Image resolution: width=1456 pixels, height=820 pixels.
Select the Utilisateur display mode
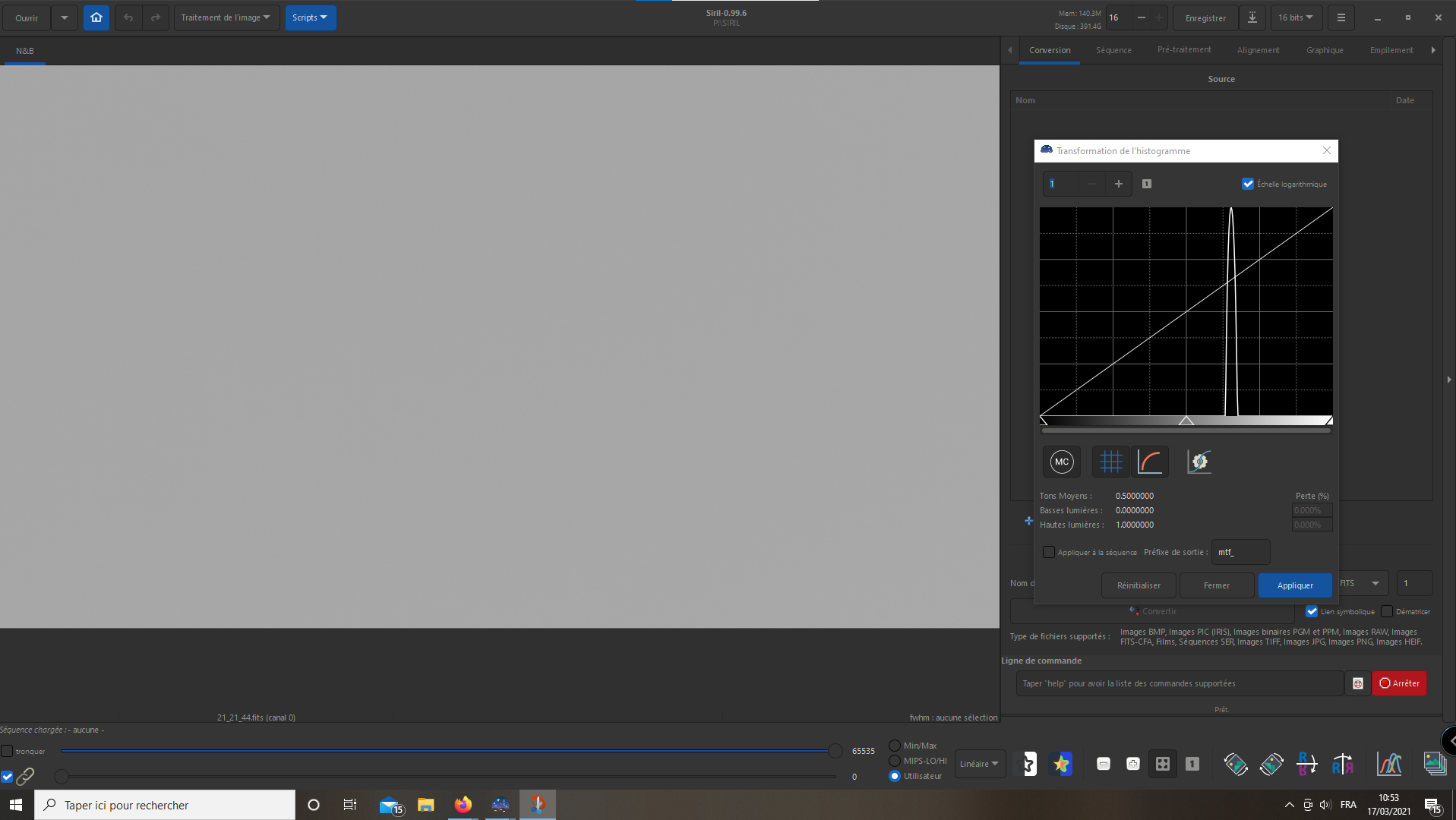point(895,776)
